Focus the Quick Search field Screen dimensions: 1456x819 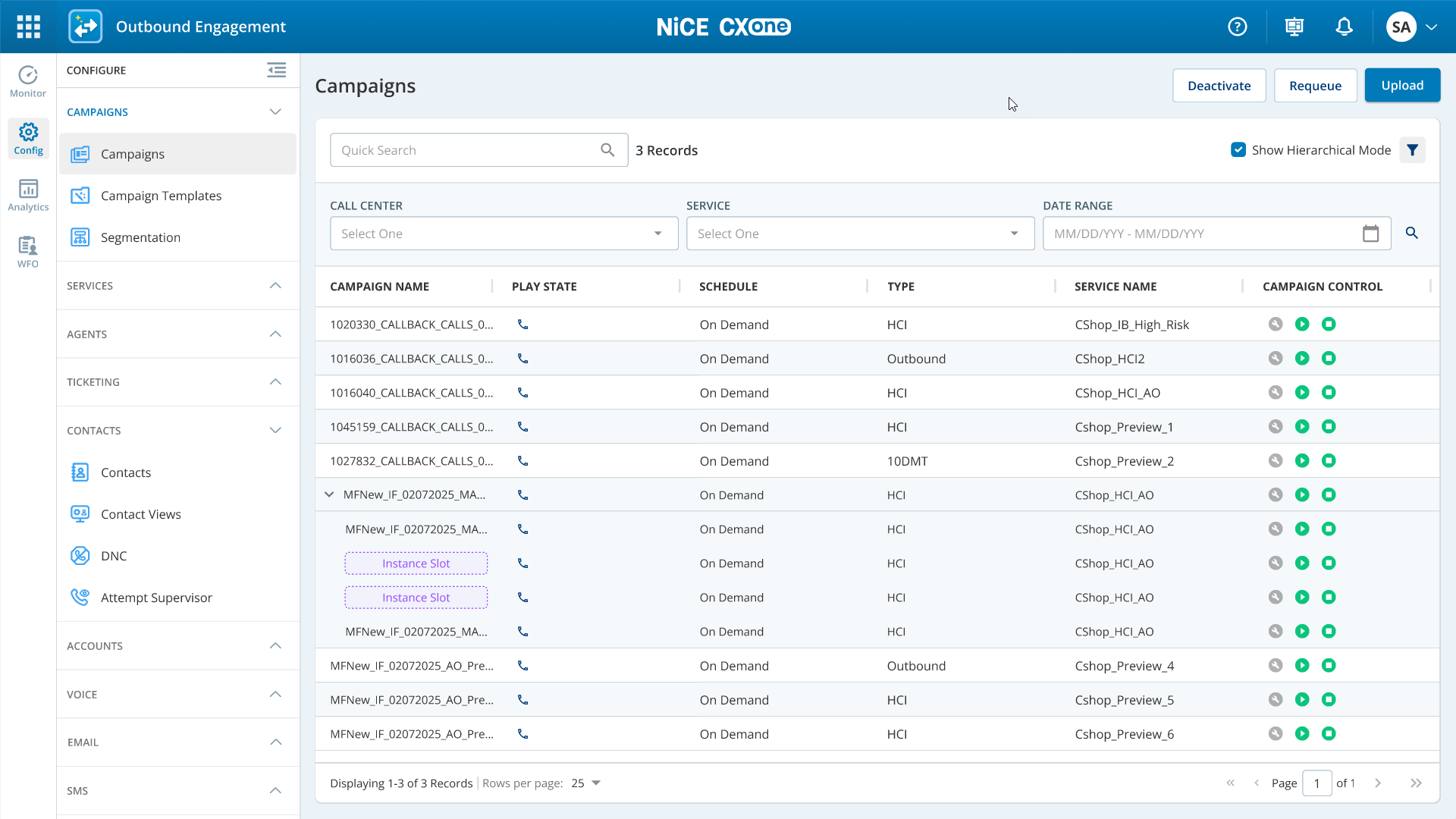tap(479, 150)
